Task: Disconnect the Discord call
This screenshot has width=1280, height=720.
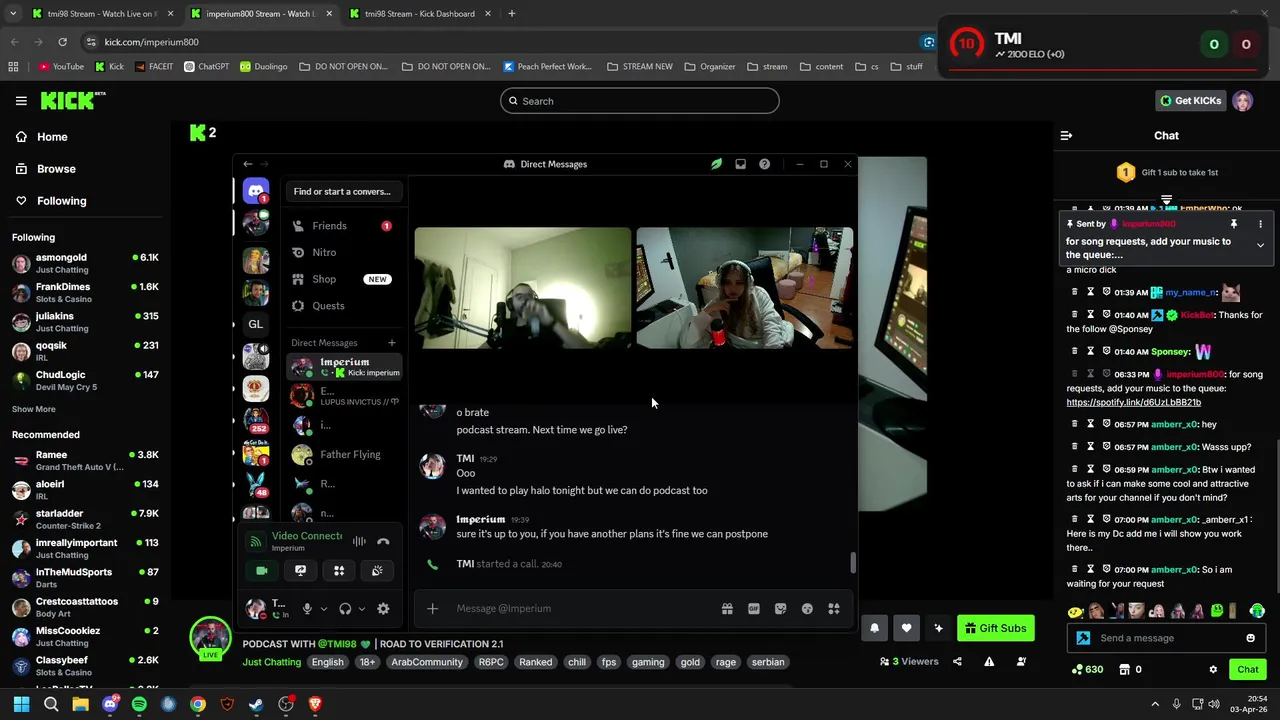Action: click(x=383, y=541)
